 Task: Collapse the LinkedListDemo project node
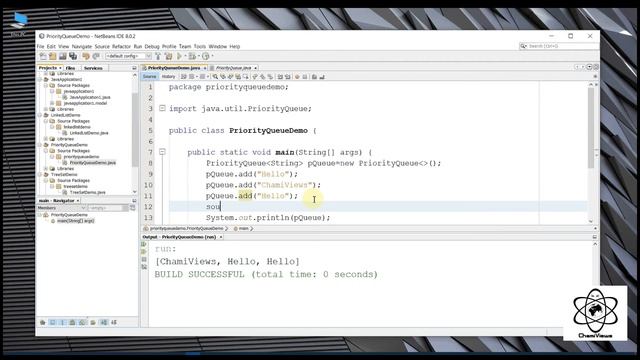pos(40,115)
